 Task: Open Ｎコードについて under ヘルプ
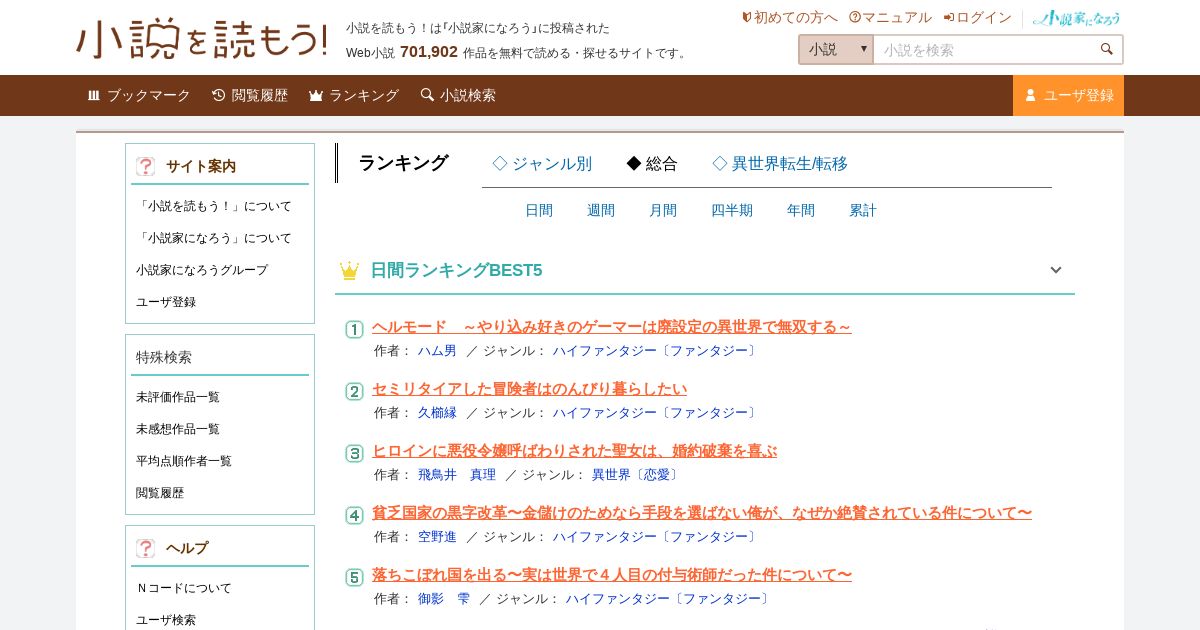(184, 588)
